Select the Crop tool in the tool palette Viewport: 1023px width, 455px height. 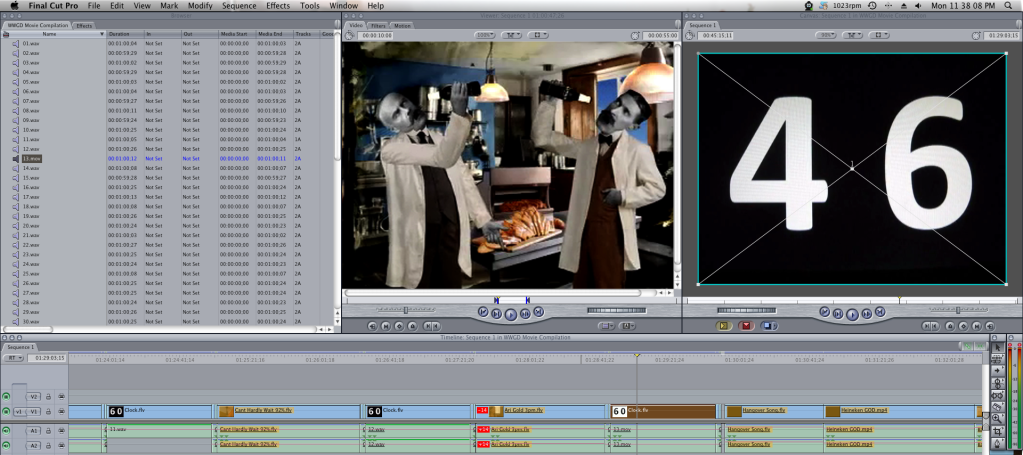(x=996, y=430)
